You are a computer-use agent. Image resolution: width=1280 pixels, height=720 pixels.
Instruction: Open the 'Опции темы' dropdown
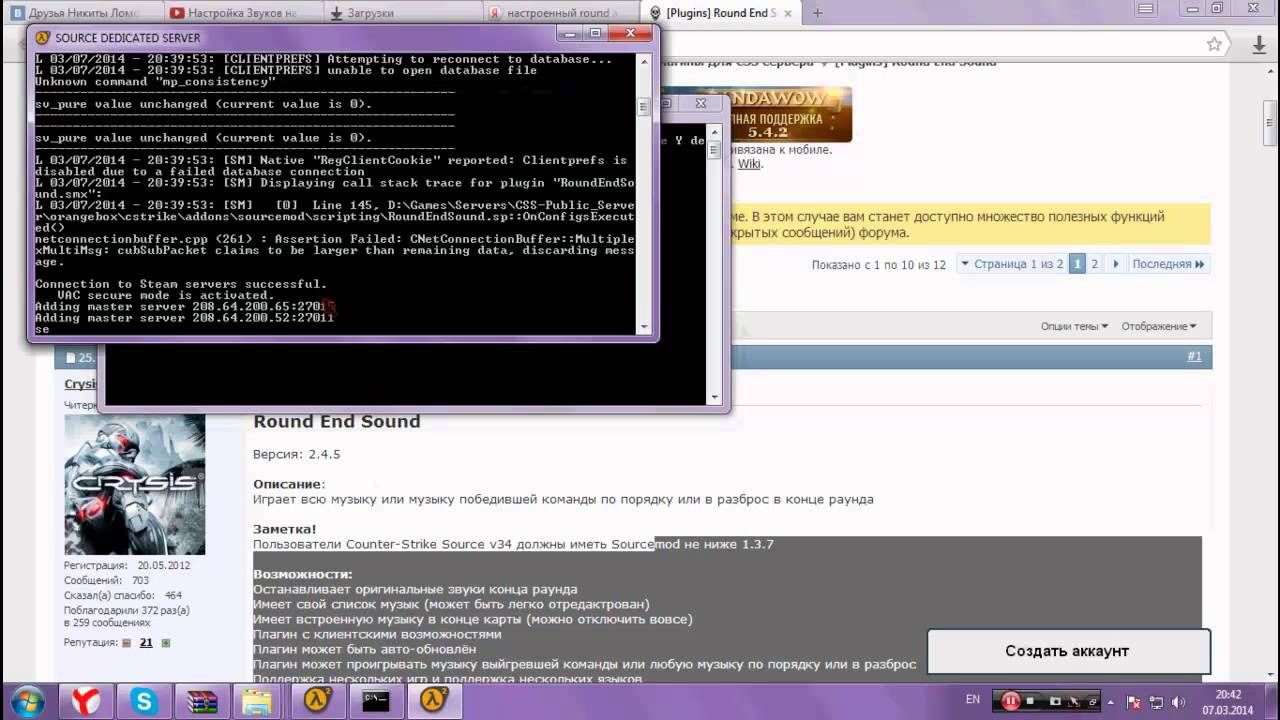click(x=1074, y=326)
